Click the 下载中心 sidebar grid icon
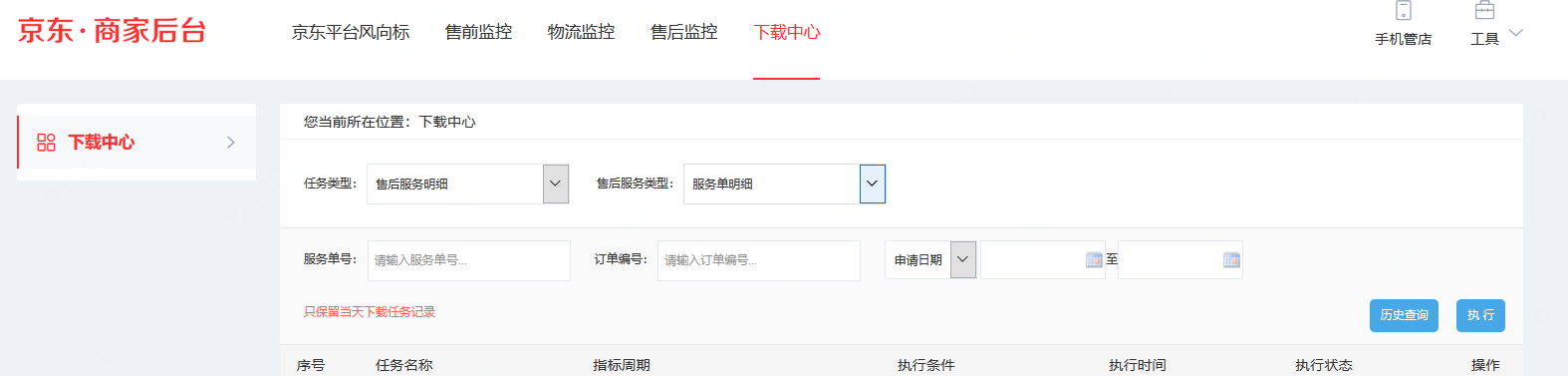This screenshot has height=376, width=1568. (x=46, y=143)
